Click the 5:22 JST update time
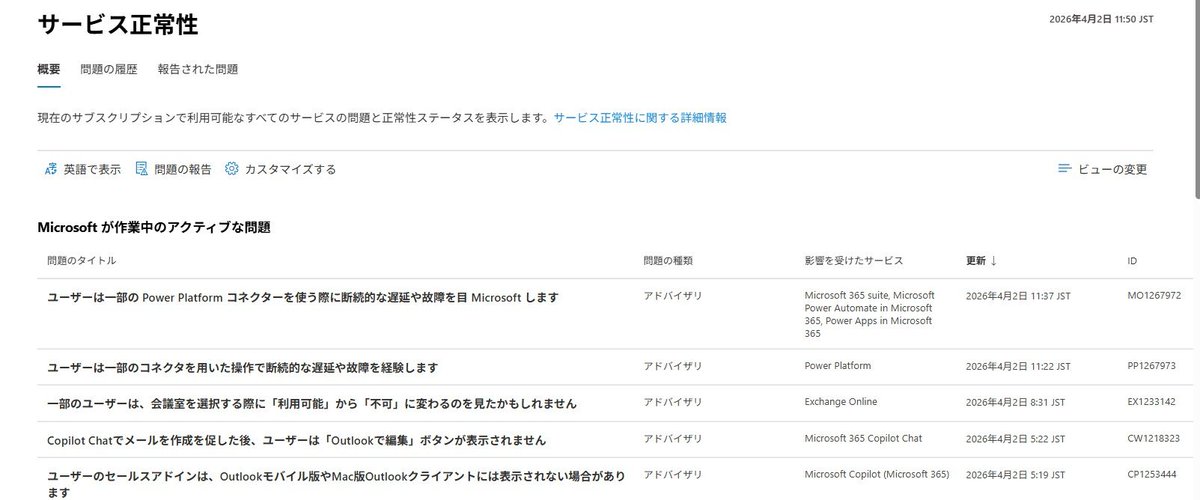The image size is (1200, 500). point(1015,438)
